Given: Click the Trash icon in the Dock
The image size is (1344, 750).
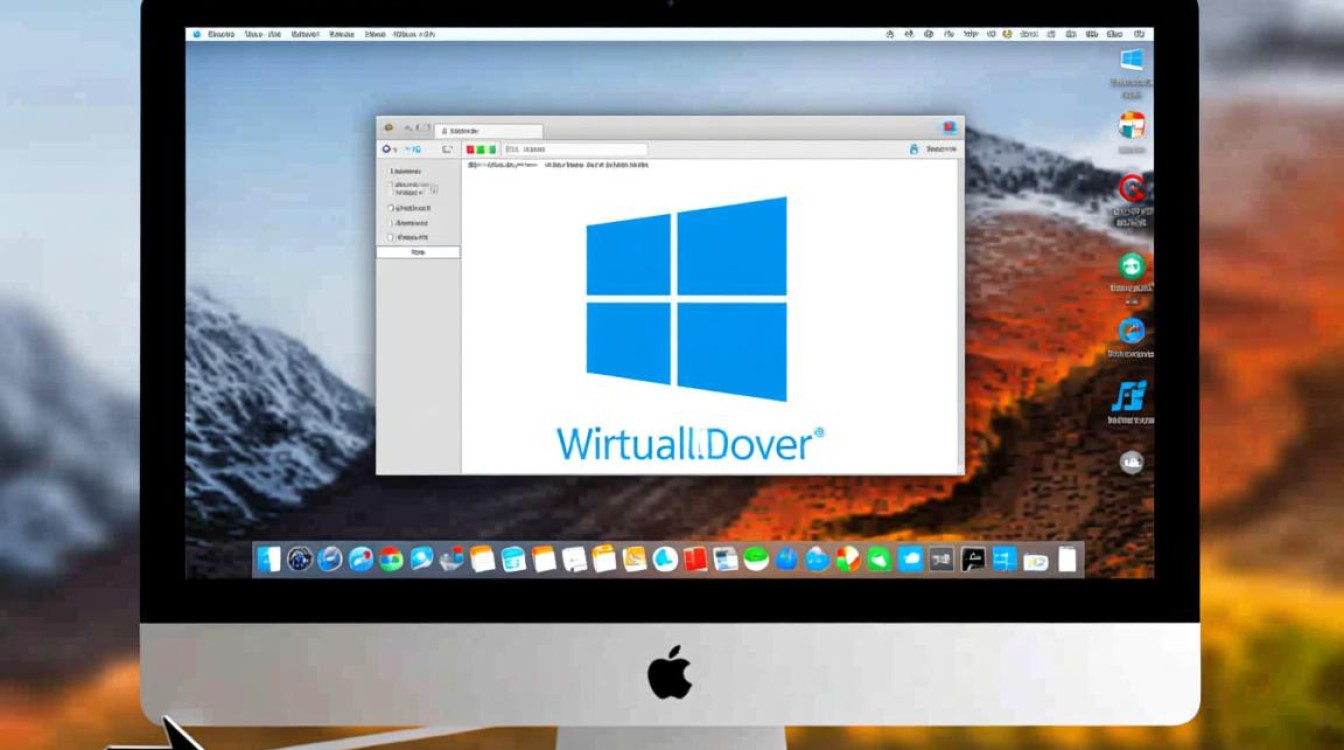Looking at the screenshot, I should (x=1067, y=559).
